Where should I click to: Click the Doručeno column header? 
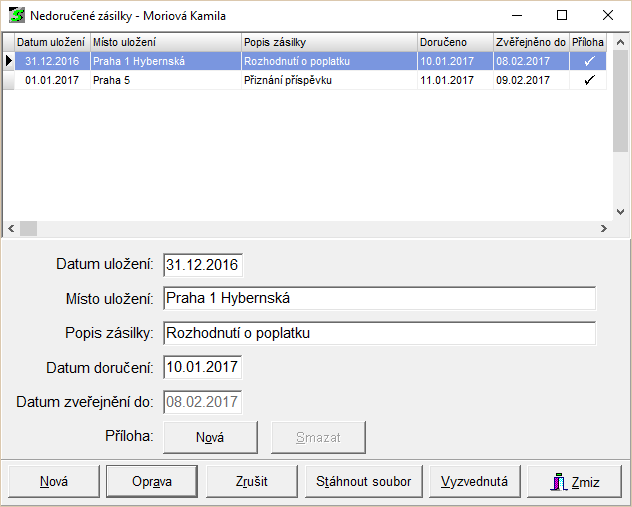454,42
